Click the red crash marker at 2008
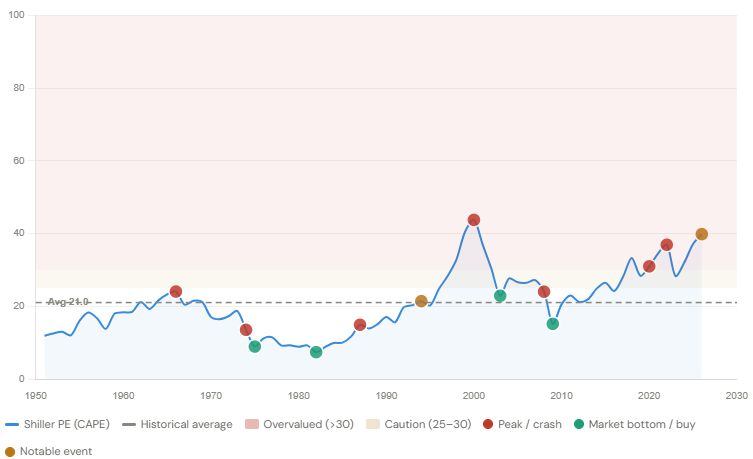 [x=544, y=292]
